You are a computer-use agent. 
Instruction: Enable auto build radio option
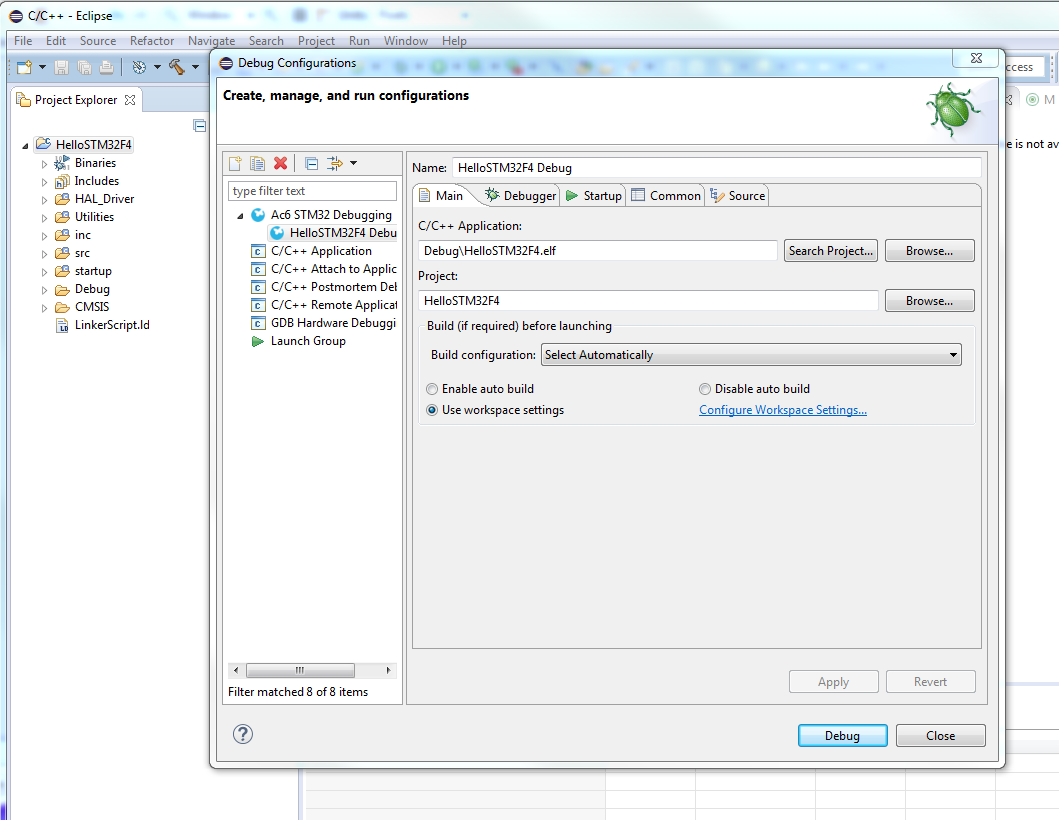tap(432, 389)
